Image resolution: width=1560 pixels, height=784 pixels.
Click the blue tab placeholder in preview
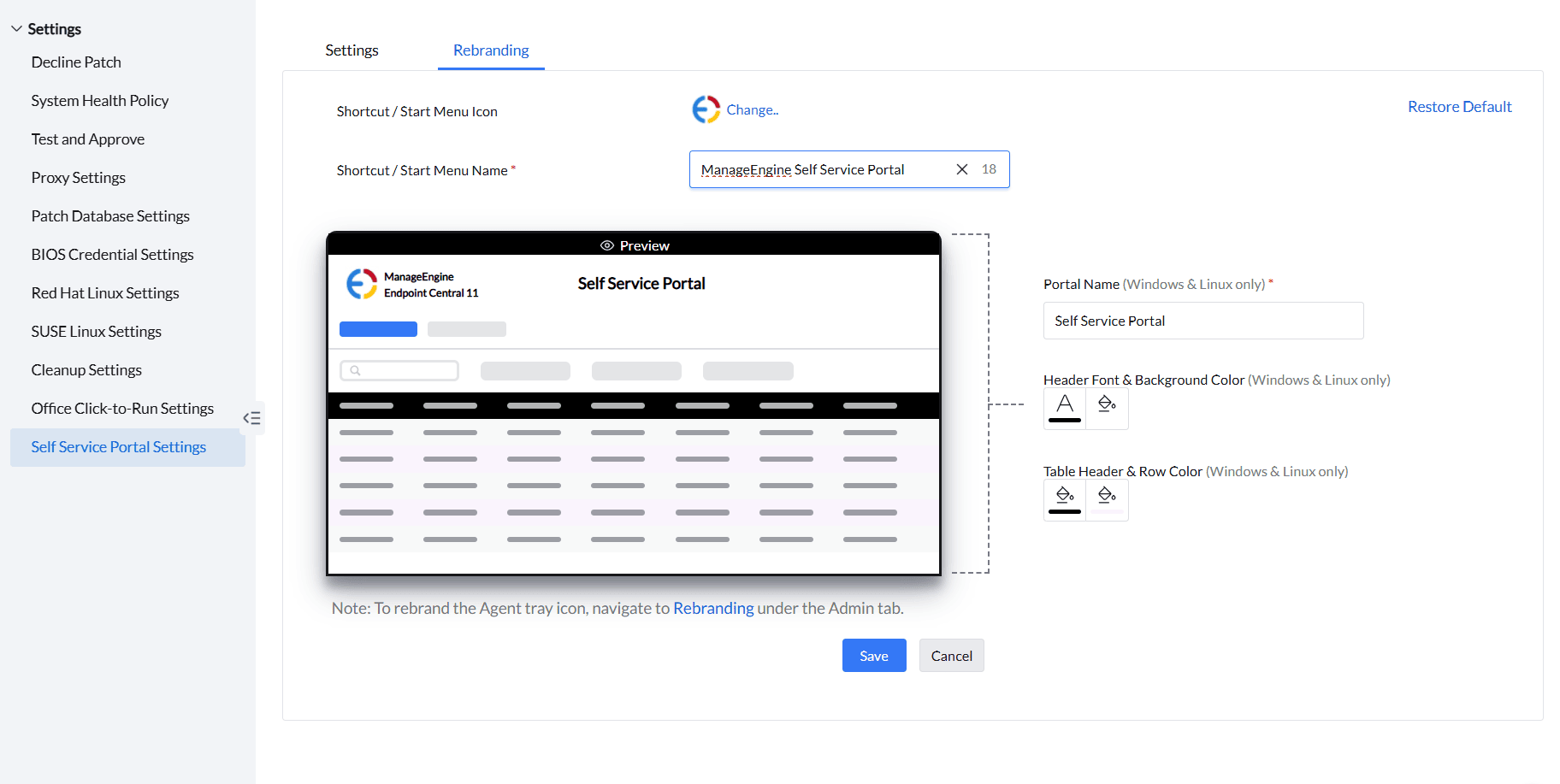[378, 329]
